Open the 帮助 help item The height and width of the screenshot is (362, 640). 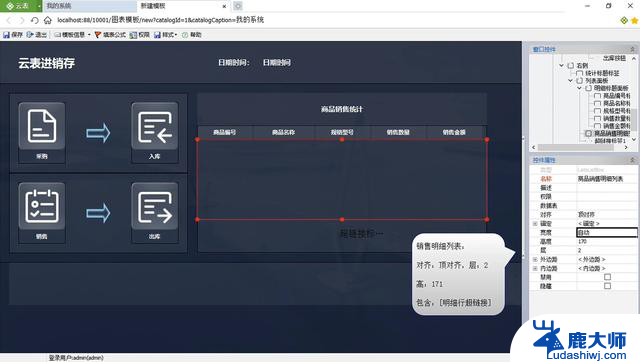pos(192,35)
